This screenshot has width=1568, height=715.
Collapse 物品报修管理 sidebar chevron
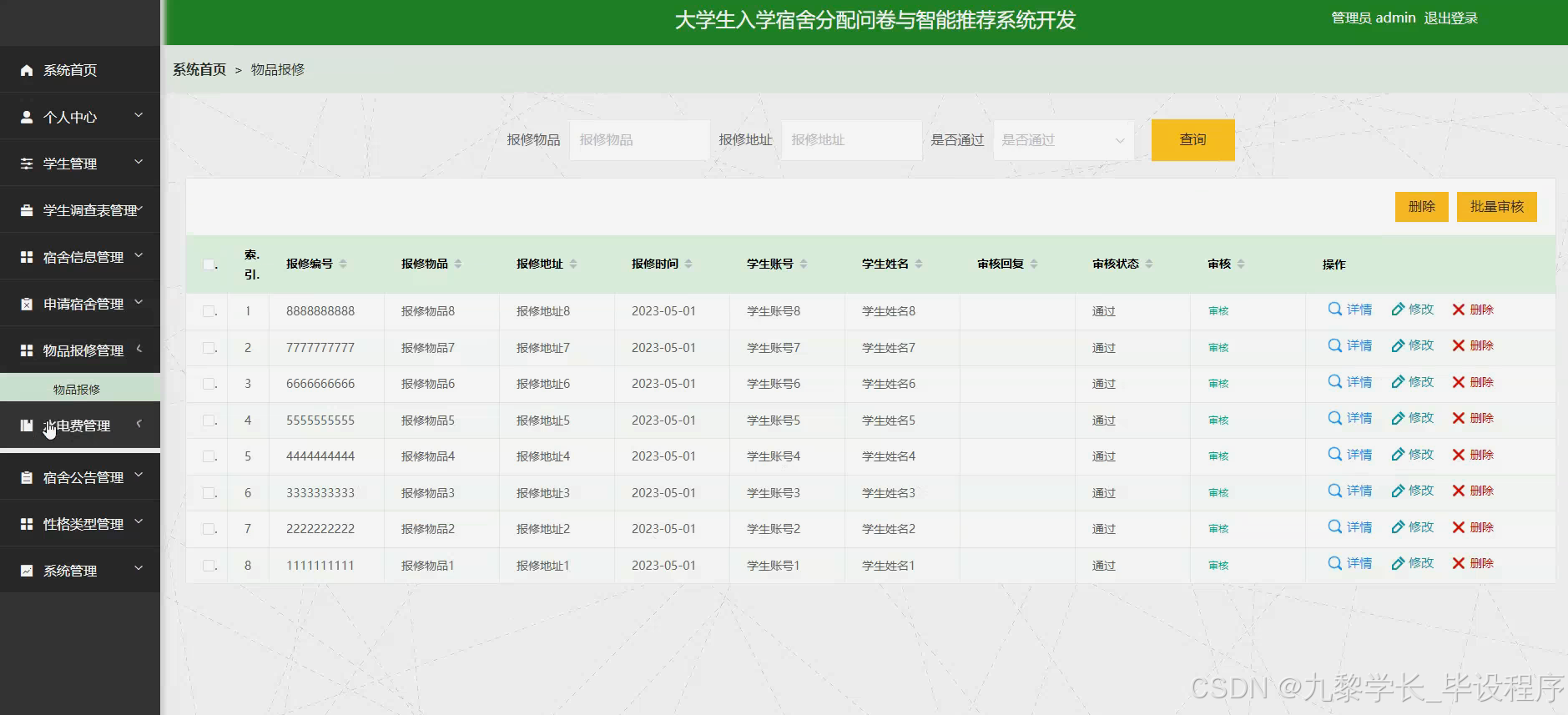(139, 349)
